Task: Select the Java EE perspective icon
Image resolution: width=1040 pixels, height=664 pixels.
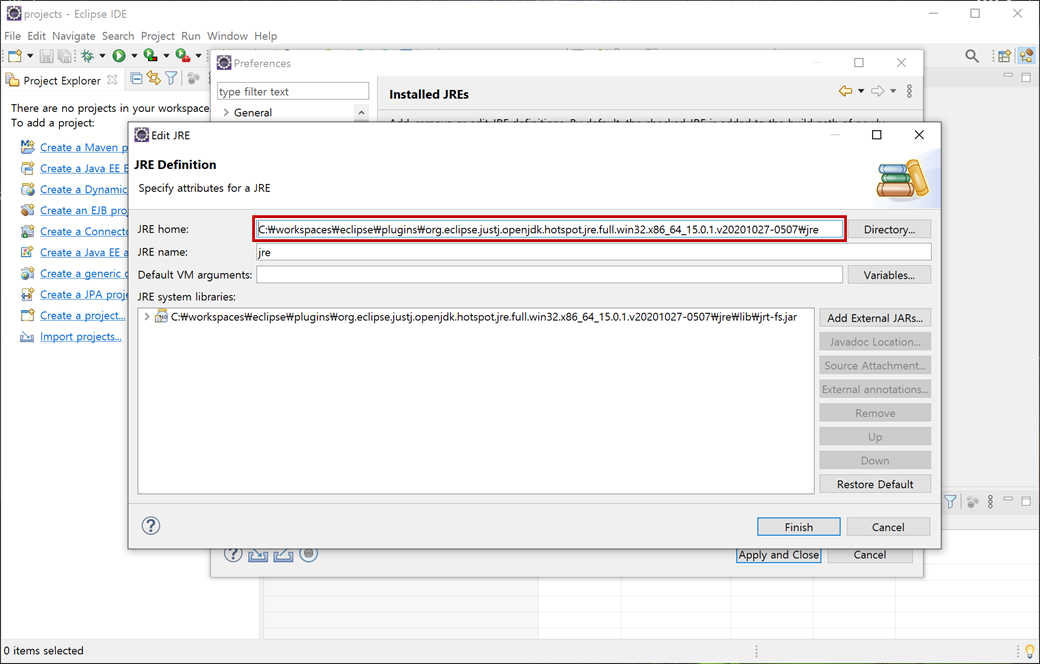Action: coord(1026,56)
